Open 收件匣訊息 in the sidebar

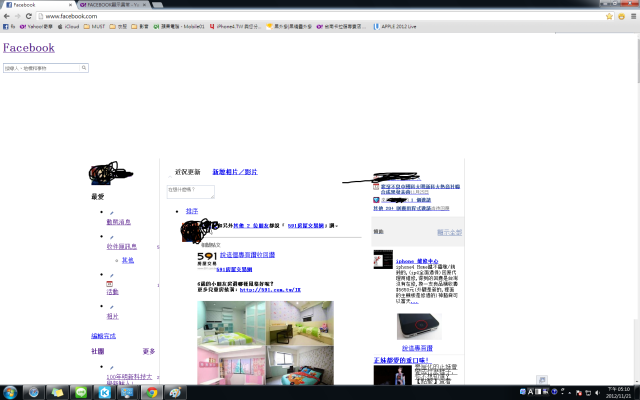(122, 247)
